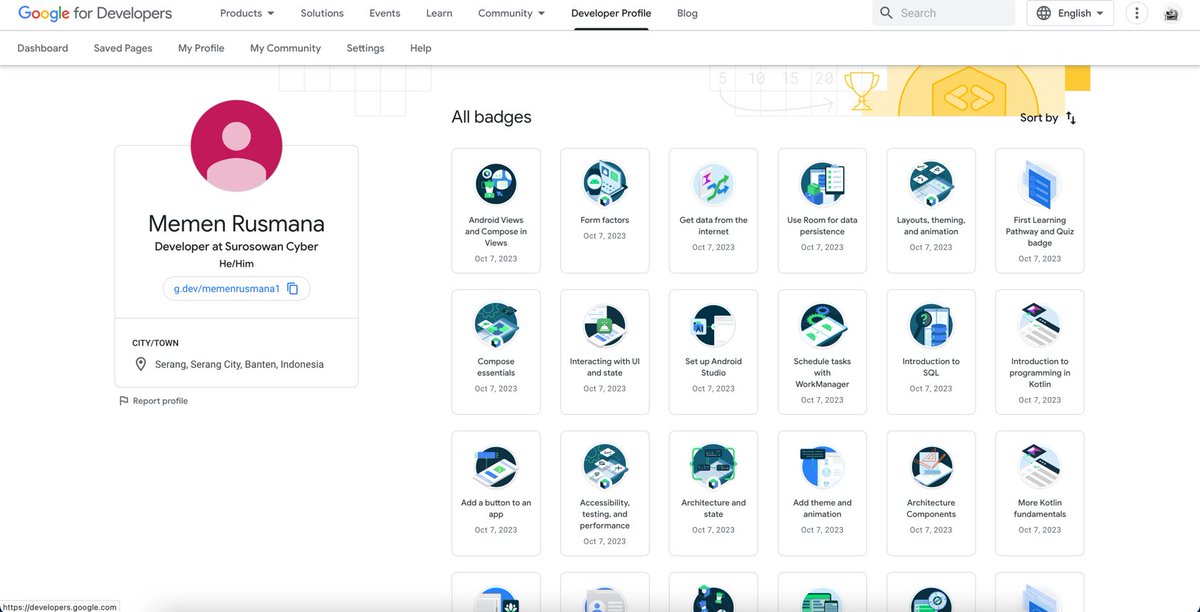The image size is (1200, 612).
Task: Switch to the Dashboard tab
Action: tap(43, 48)
